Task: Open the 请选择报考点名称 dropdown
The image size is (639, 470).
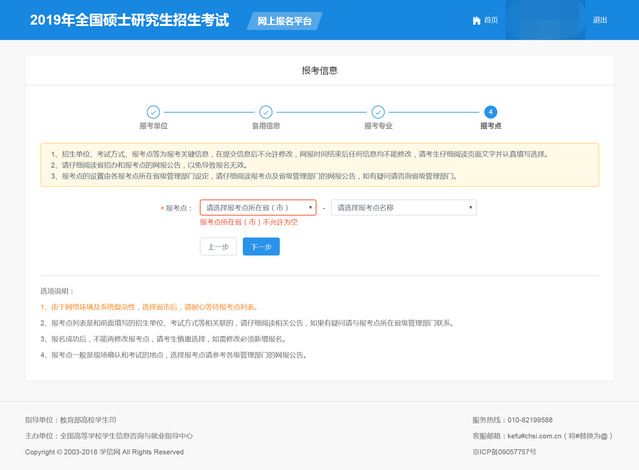Action: click(x=403, y=208)
